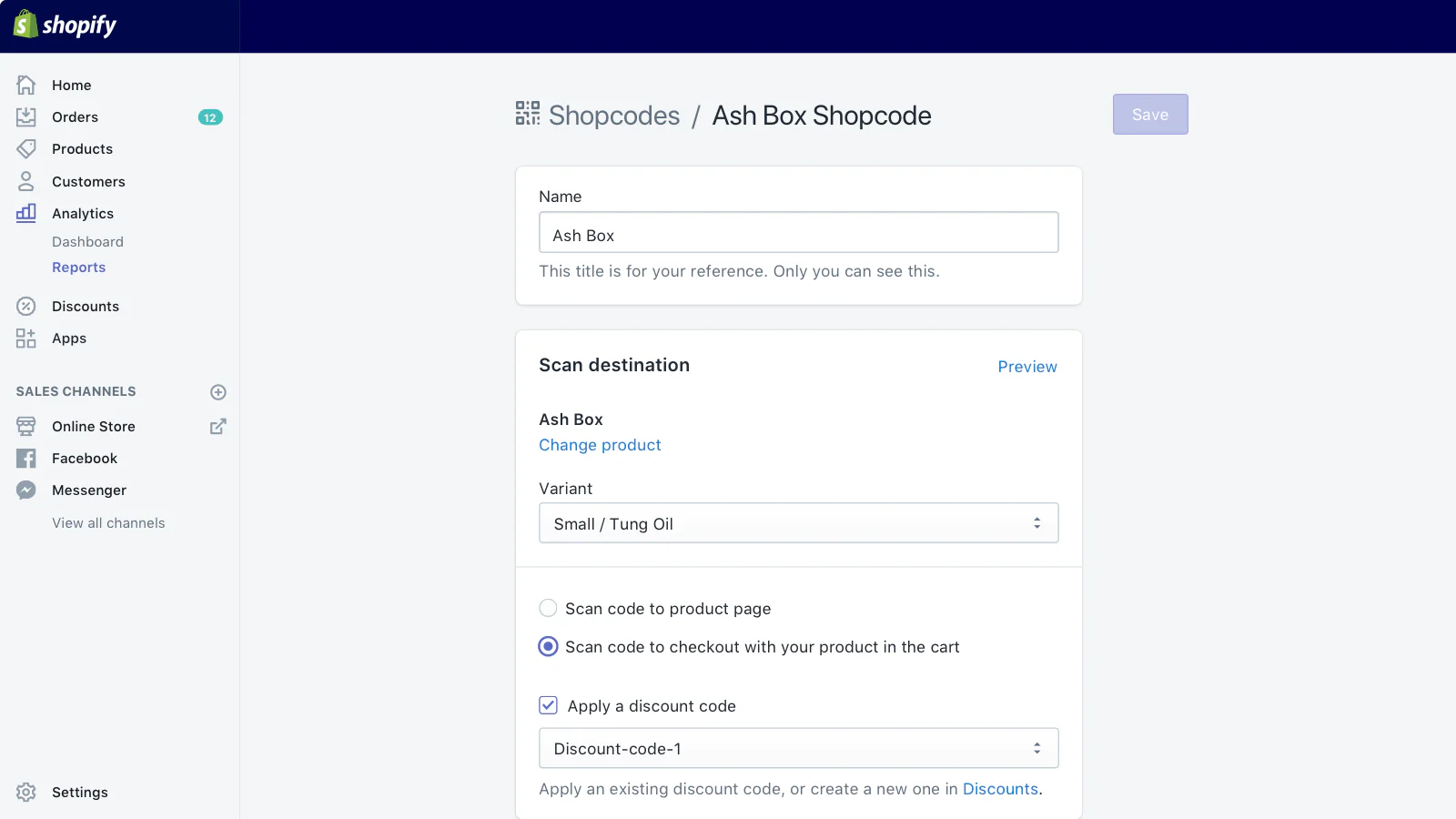Change the discount code selection

(x=798, y=747)
